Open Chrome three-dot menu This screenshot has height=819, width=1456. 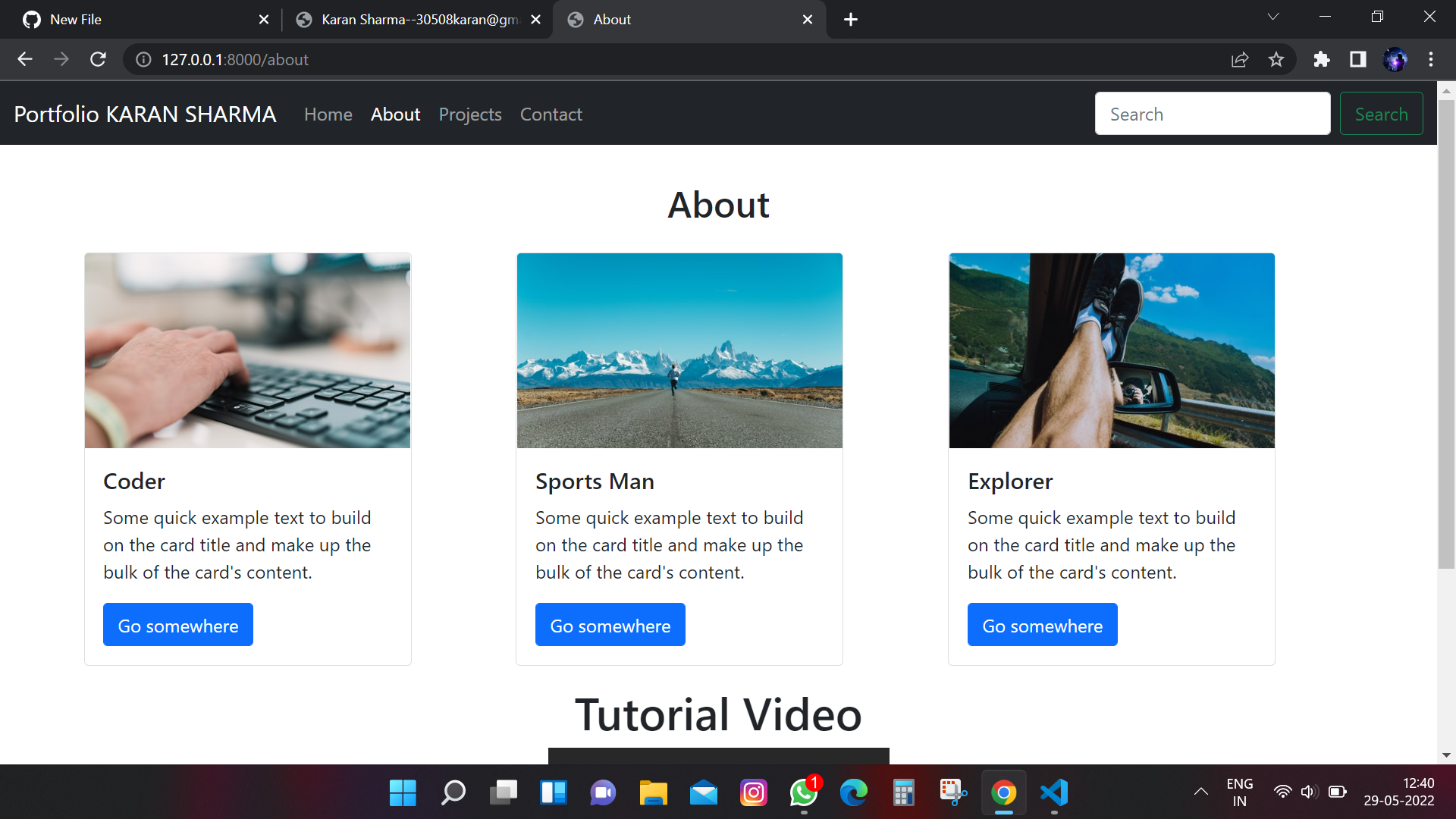click(1431, 59)
